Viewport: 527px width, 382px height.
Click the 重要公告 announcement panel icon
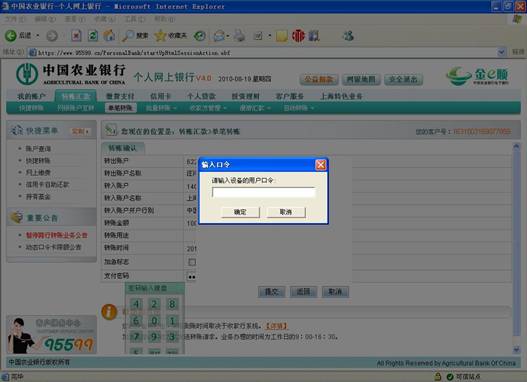tap(16, 217)
